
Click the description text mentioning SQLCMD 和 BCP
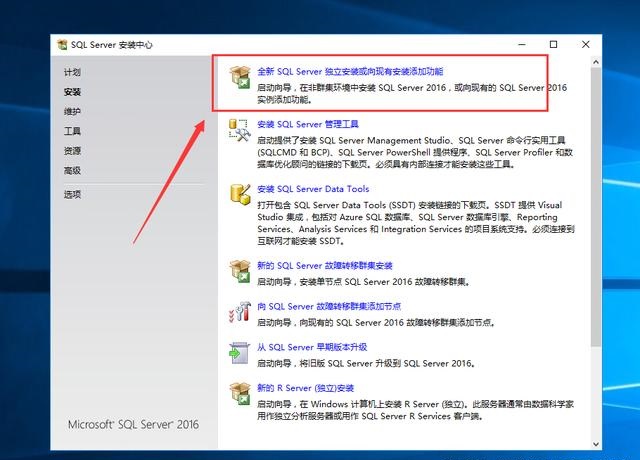pos(415,153)
